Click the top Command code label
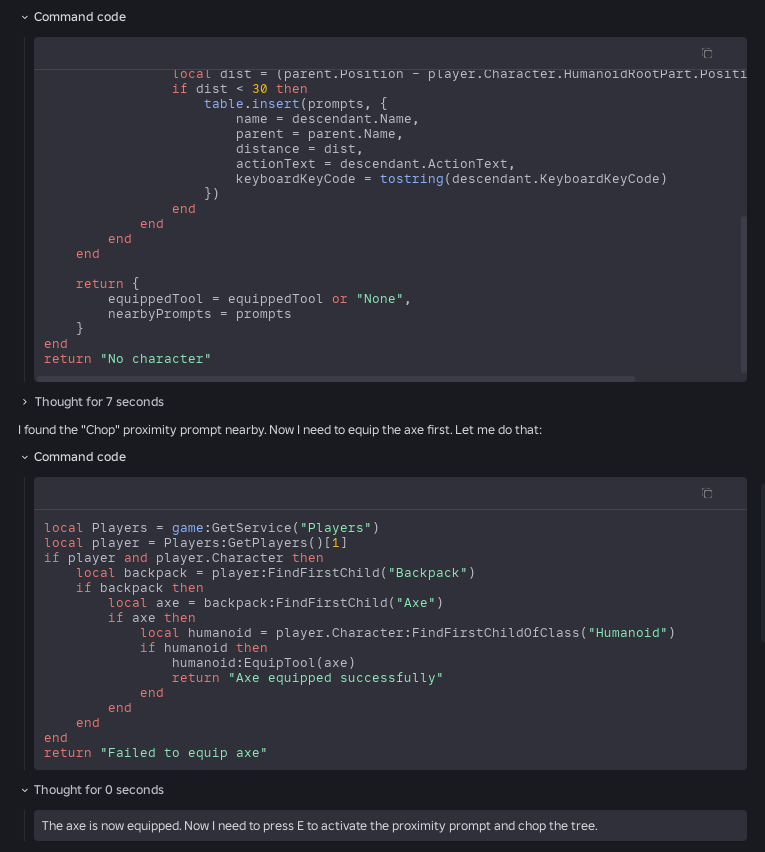Image resolution: width=765 pixels, height=852 pixels. 80,17
